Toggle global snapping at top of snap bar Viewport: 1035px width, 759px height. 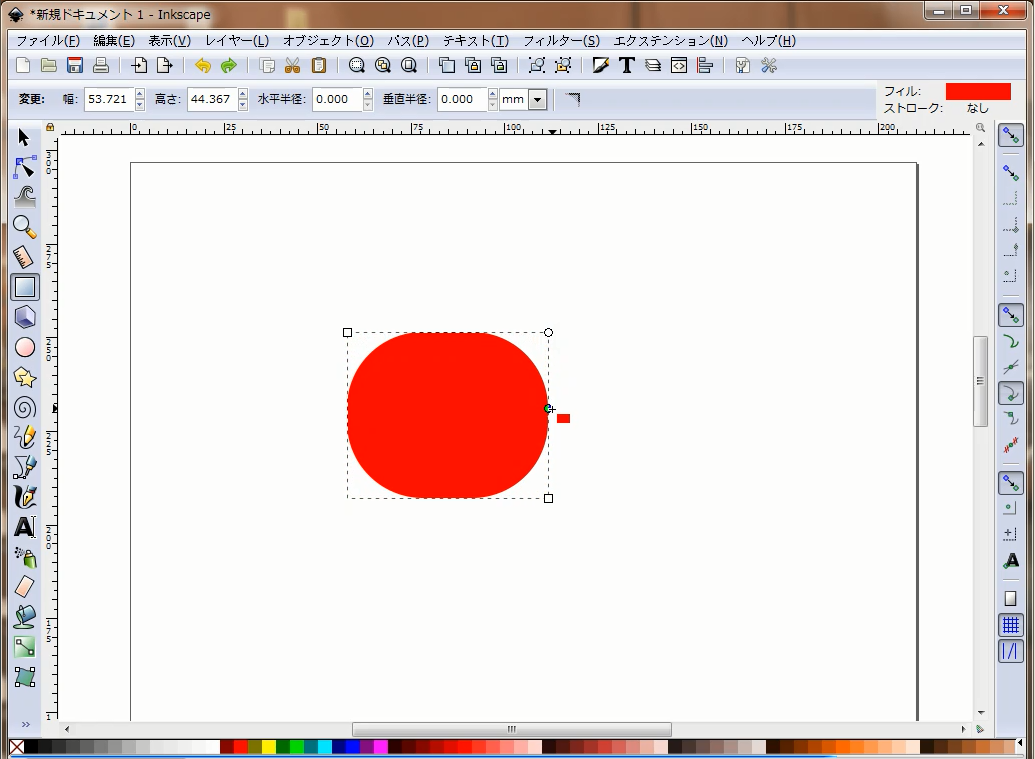[x=1010, y=136]
